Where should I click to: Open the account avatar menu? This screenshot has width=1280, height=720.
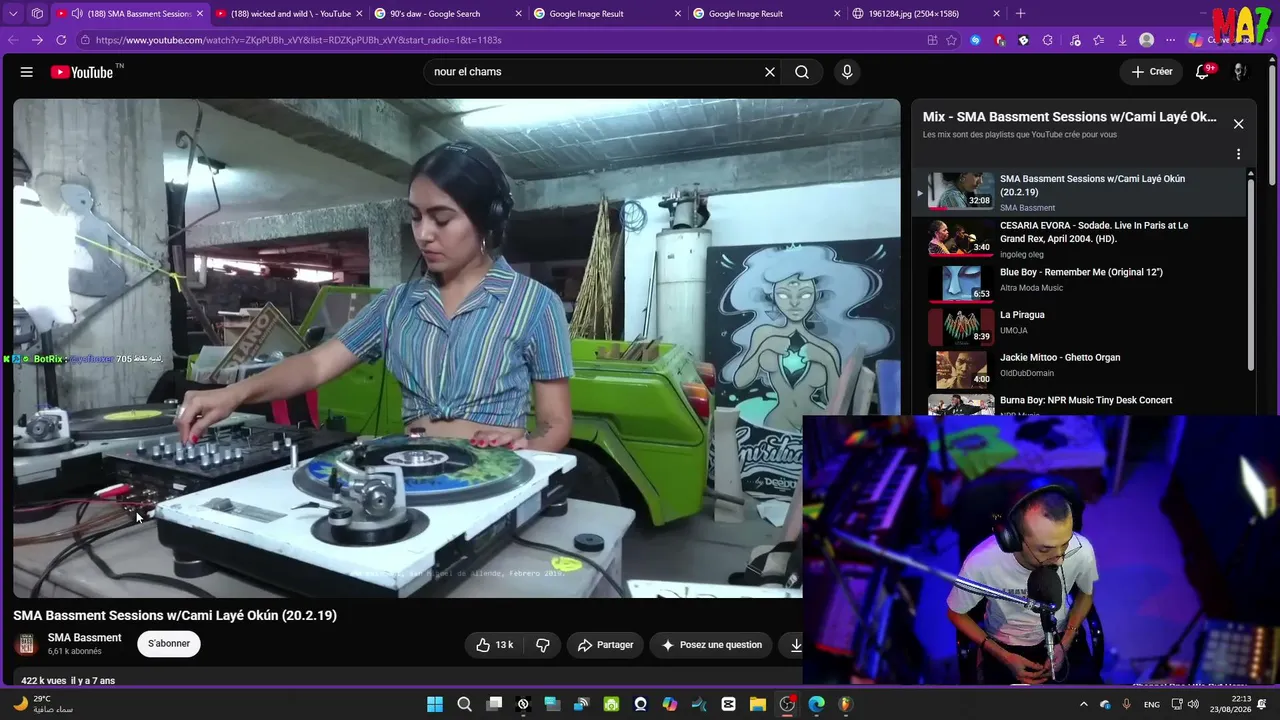[1240, 72]
